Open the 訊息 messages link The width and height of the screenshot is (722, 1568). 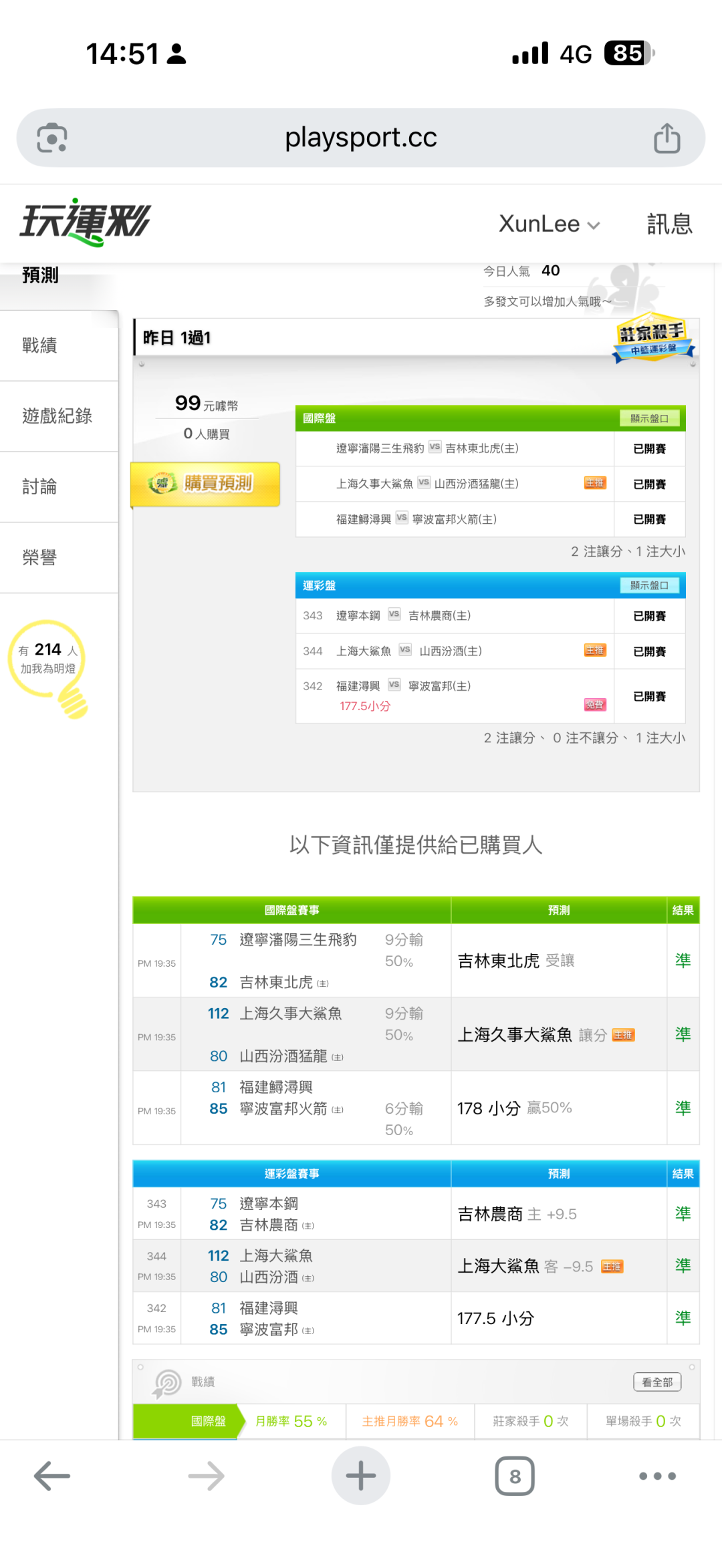[669, 224]
